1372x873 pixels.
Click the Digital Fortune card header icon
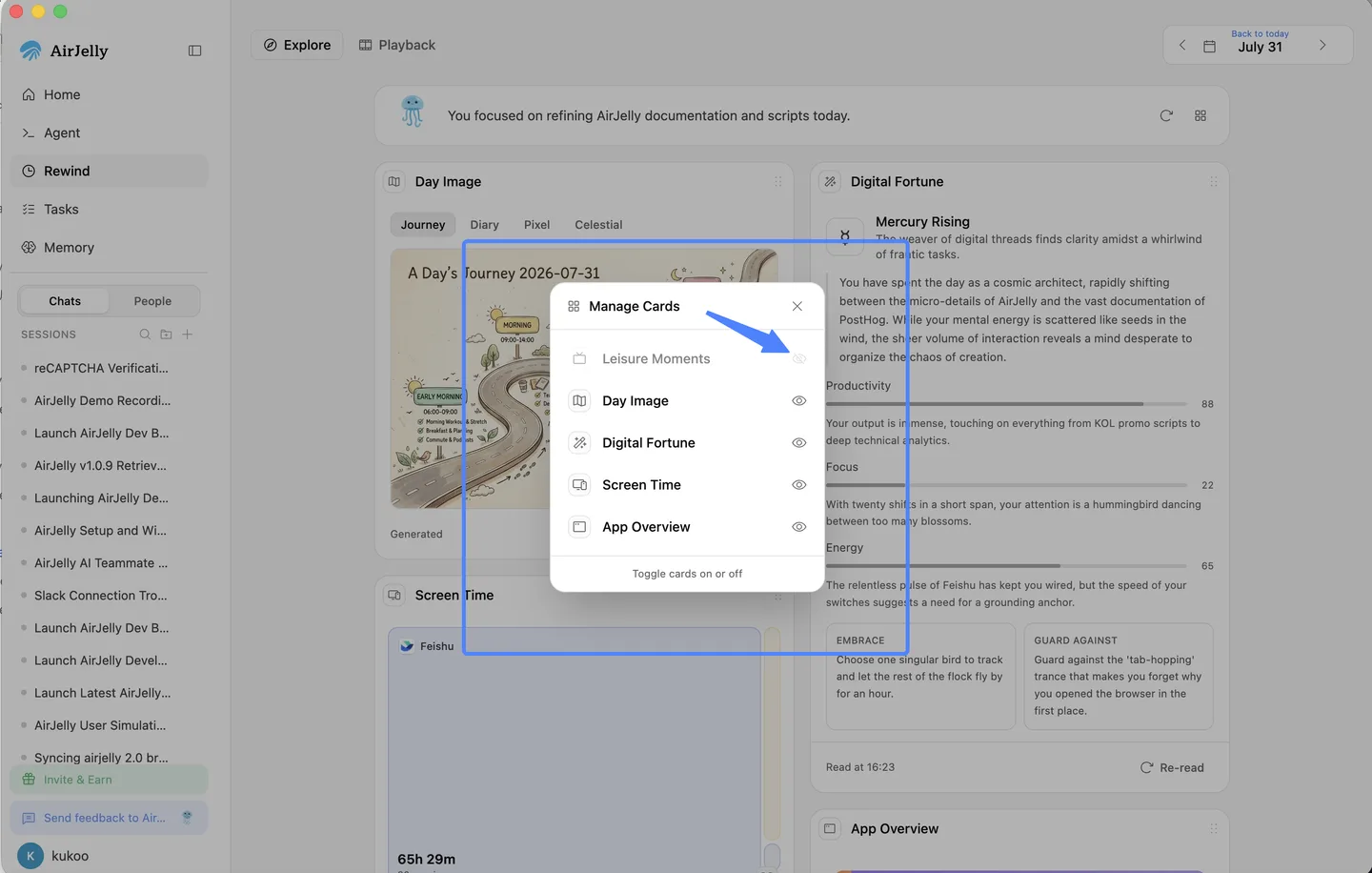pos(831,181)
